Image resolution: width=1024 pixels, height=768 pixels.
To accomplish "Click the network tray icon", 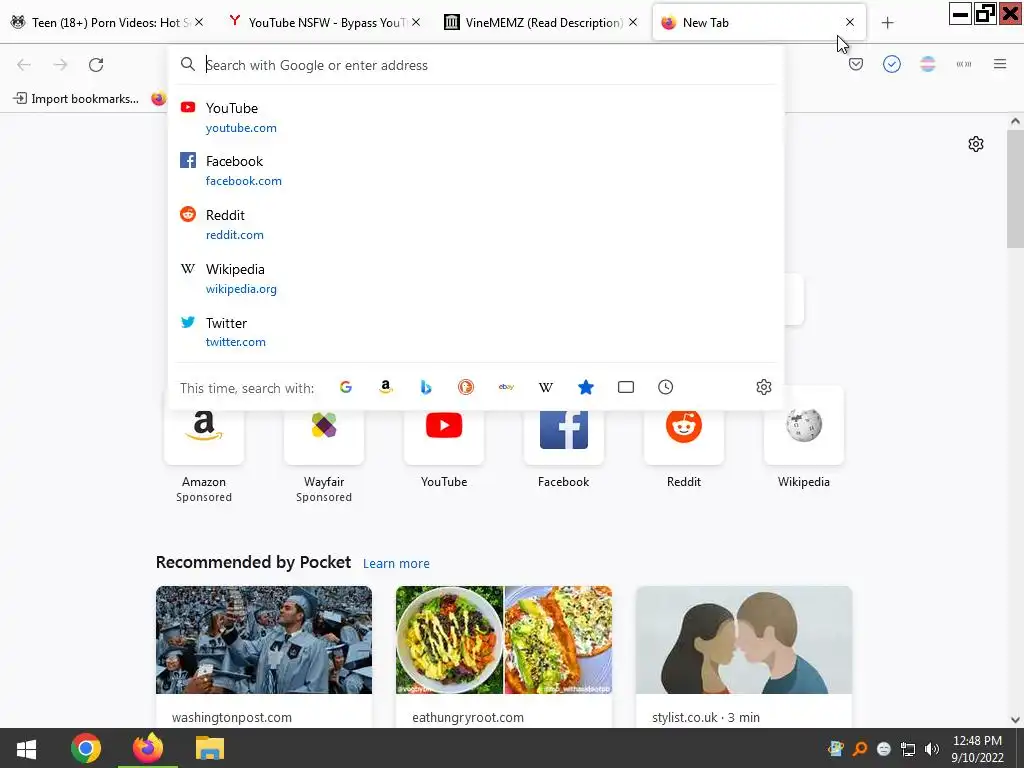I will click(908, 748).
